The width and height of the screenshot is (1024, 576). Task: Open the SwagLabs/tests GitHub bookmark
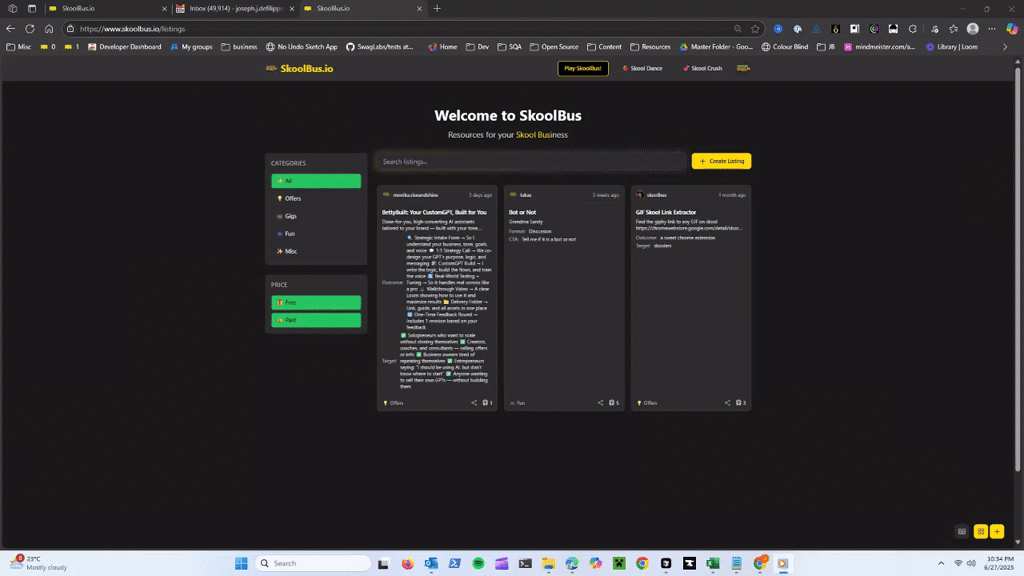click(379, 47)
